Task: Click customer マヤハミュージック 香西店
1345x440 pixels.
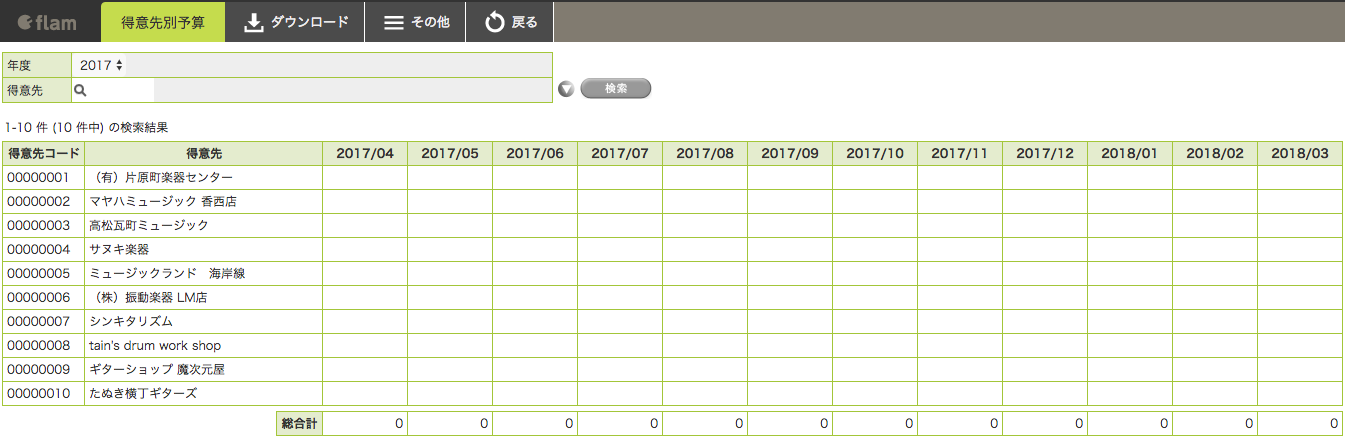Action: click(x=163, y=202)
